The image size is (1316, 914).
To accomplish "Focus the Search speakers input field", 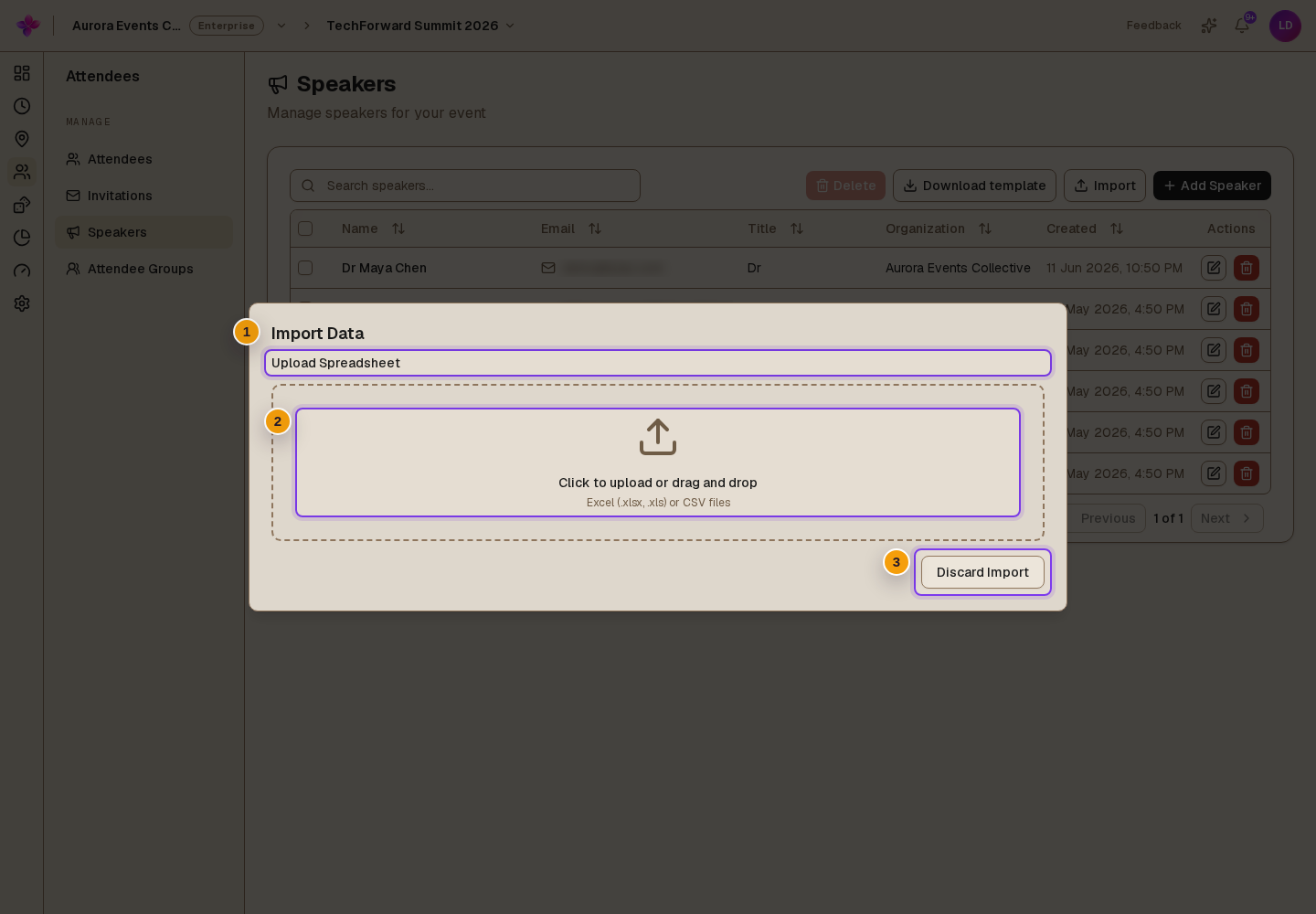I will [465, 186].
